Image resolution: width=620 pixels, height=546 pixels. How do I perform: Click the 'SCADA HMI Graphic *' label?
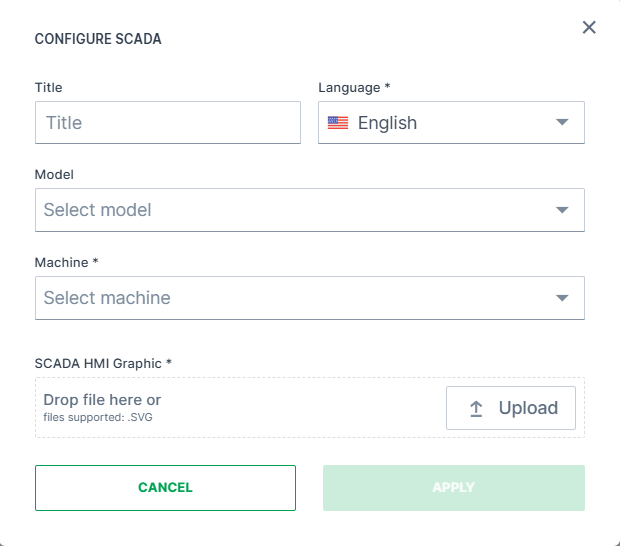103,362
